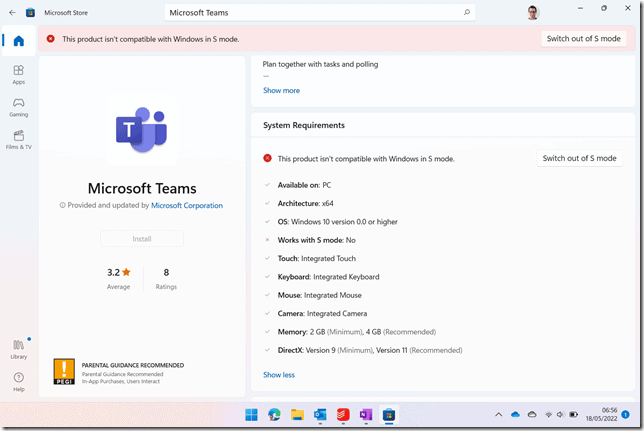The height and width of the screenshot is (431, 644).
Task: Open the user profile avatar
Action: [x=533, y=13]
